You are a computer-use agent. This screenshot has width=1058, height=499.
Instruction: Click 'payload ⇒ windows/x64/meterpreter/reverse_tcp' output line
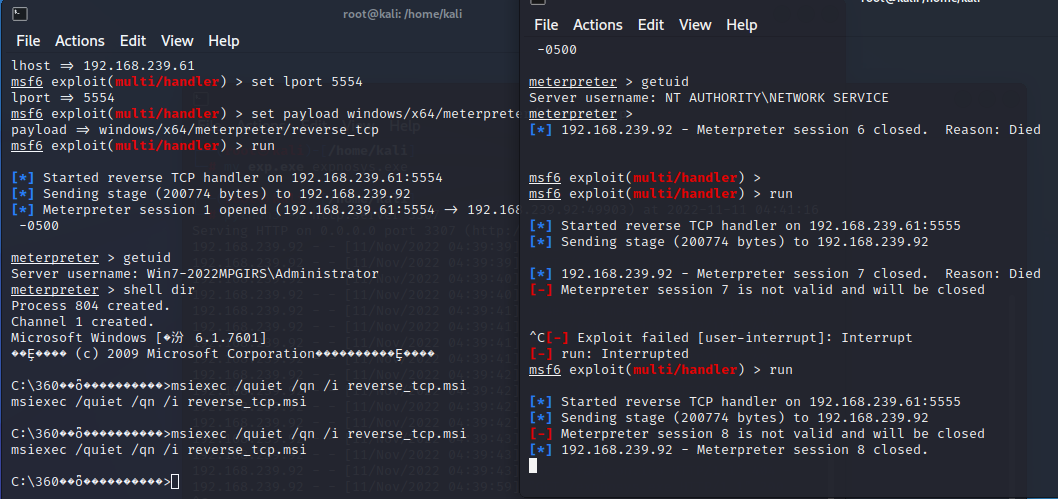(x=195, y=130)
